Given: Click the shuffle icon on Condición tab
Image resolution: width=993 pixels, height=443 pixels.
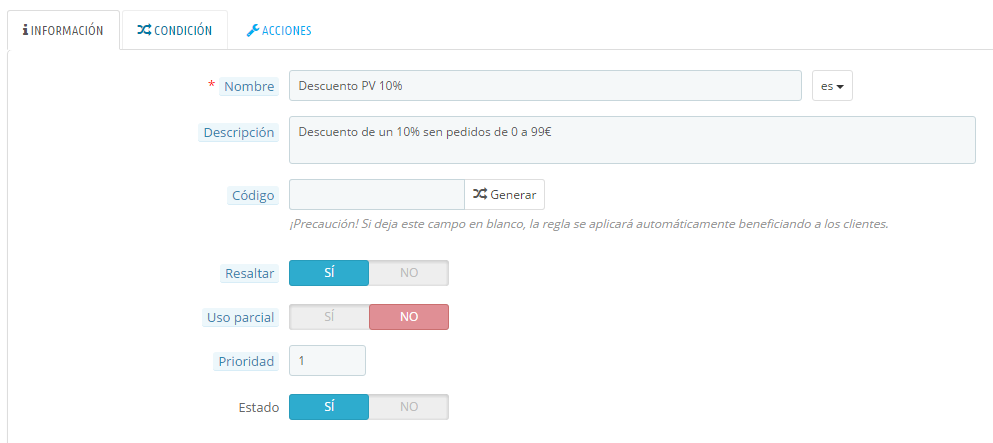Looking at the screenshot, I should [144, 30].
